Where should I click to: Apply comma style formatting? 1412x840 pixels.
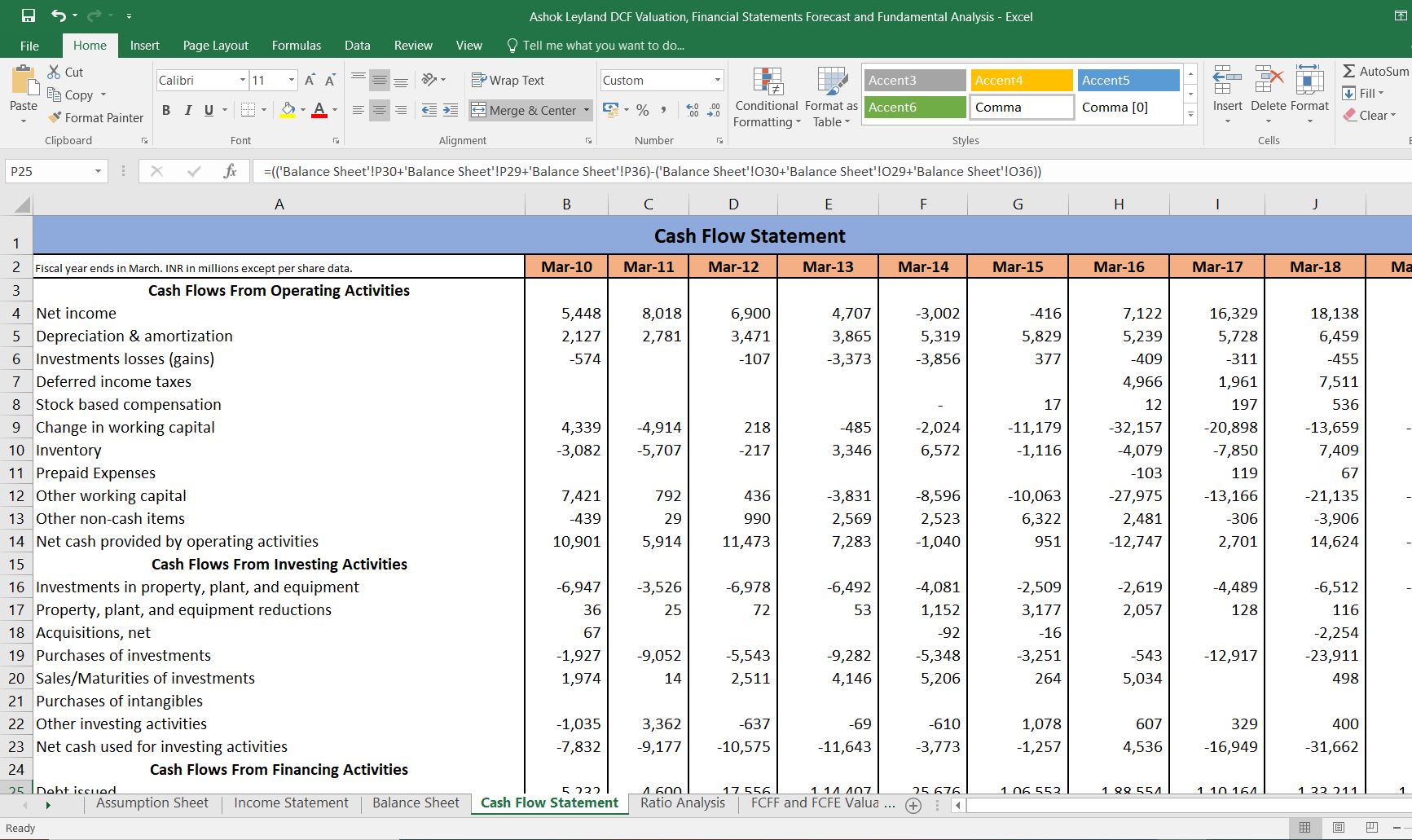tap(664, 110)
